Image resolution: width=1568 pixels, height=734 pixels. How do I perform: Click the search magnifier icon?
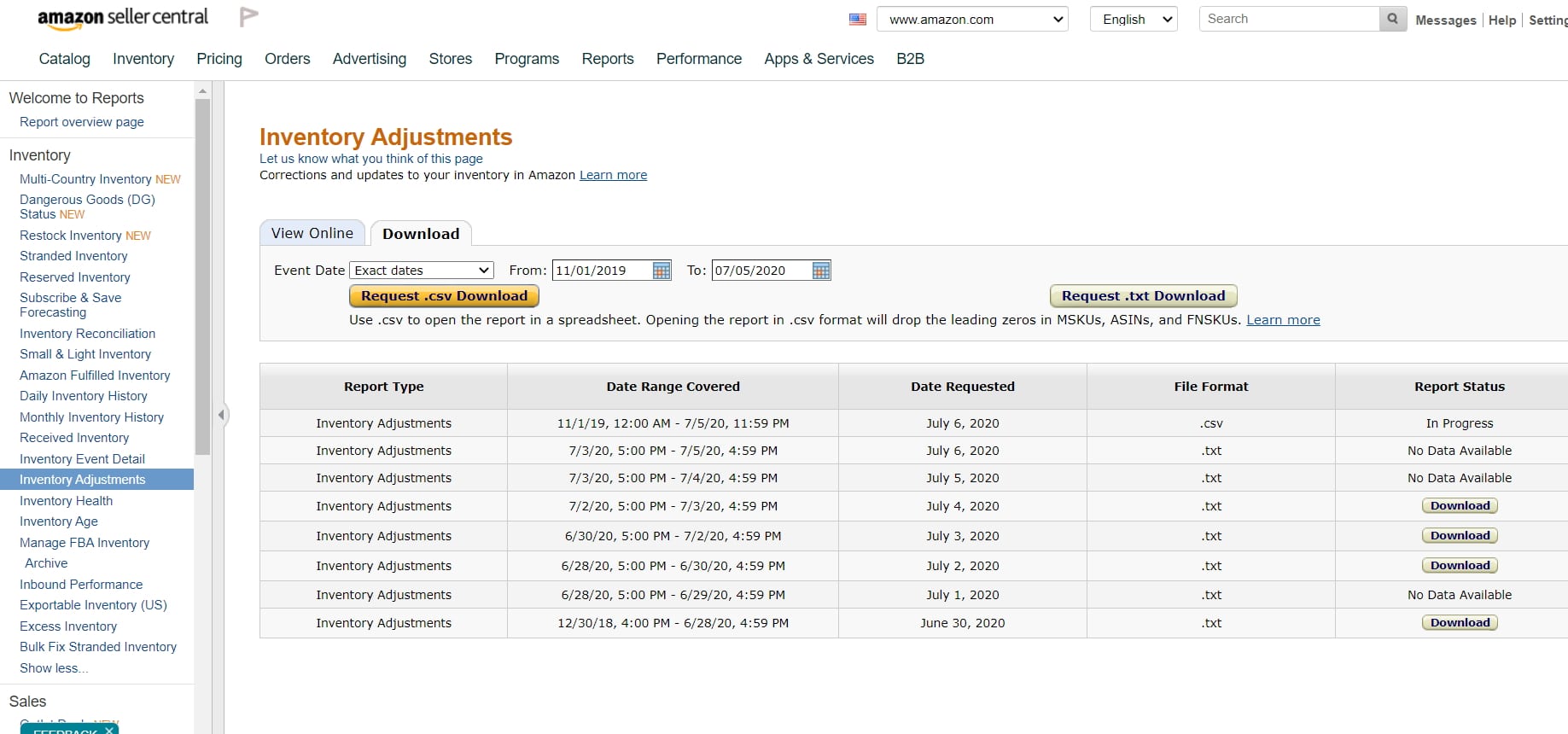click(x=1392, y=19)
